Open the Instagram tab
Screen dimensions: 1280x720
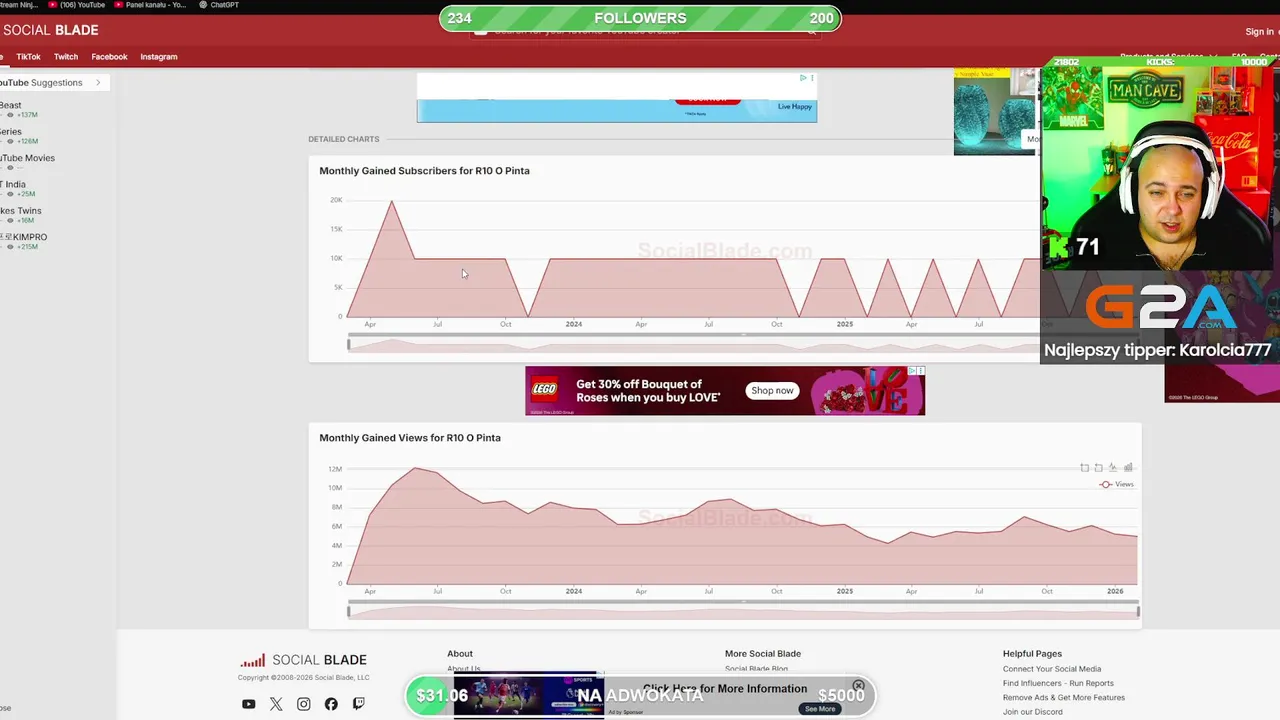[158, 57]
